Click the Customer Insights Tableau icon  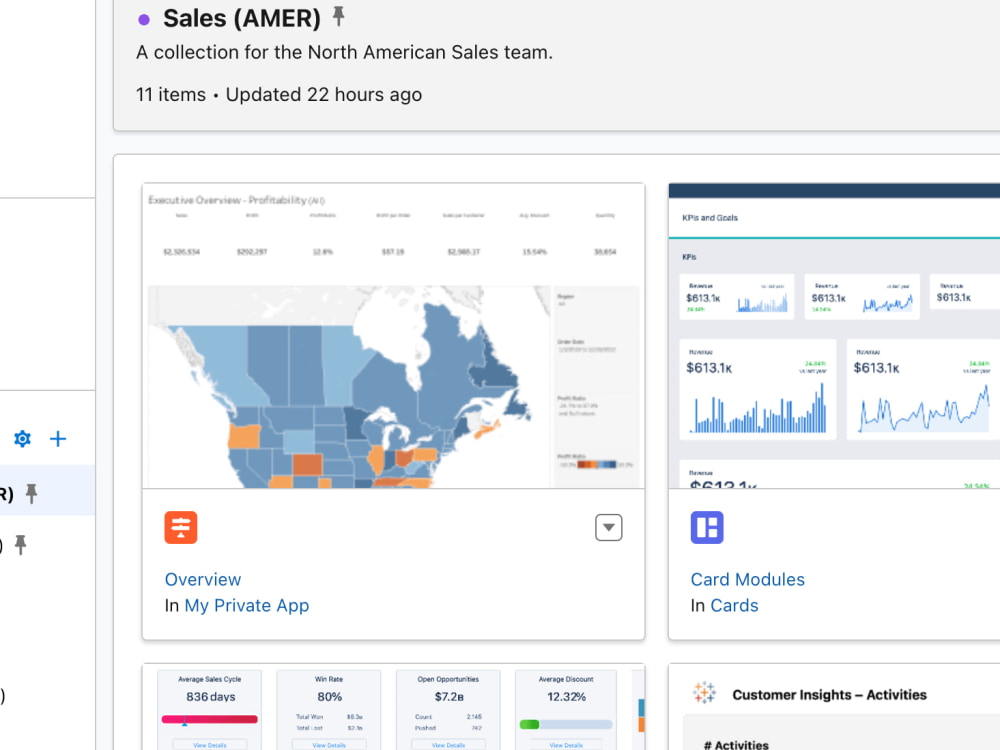[705, 693]
